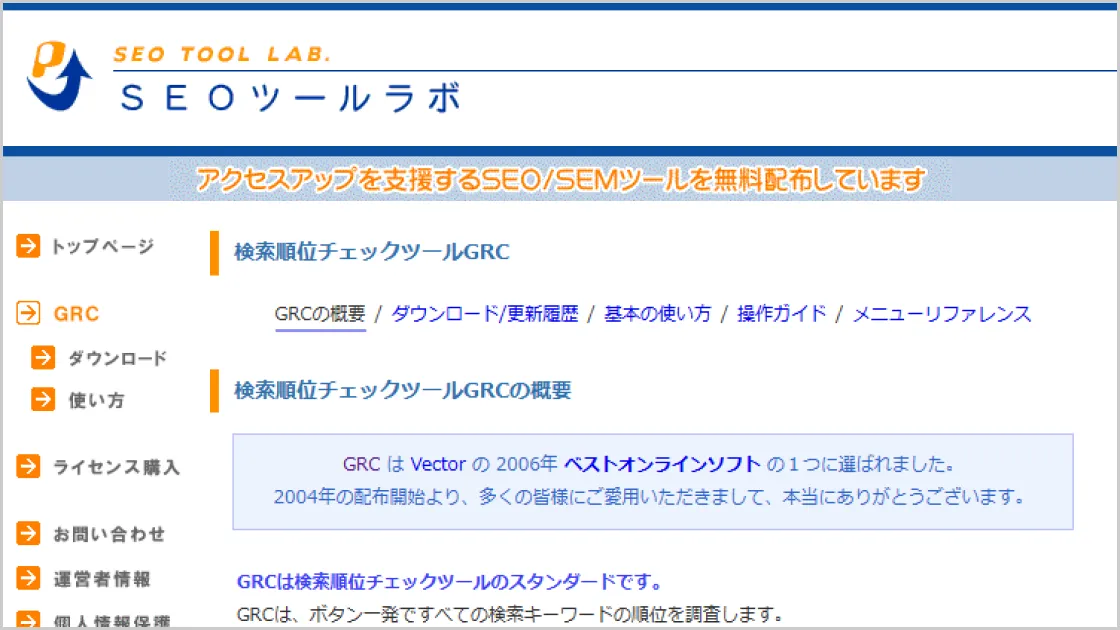
Task: Click the 検索順位チェックツールGRC heading link
Action: [372, 251]
